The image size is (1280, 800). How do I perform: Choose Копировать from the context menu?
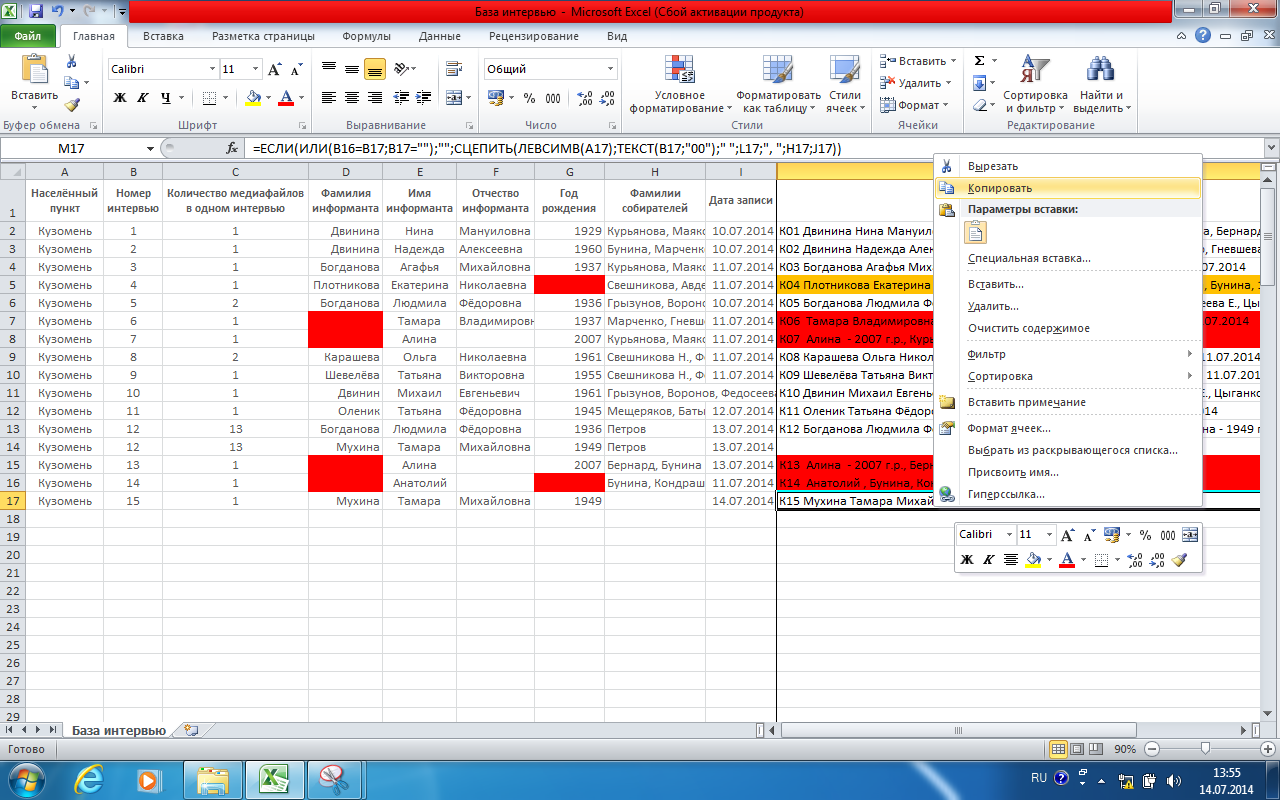pos(1000,188)
